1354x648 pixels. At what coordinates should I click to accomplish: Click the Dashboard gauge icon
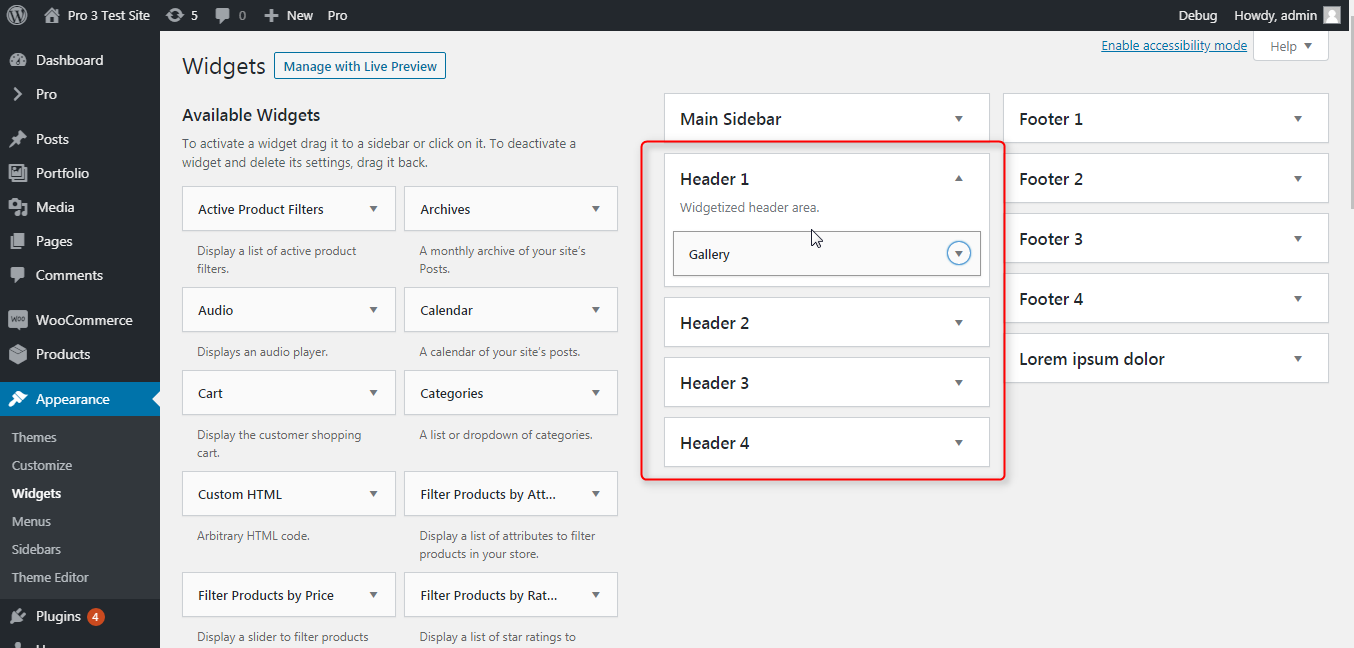(x=18, y=60)
